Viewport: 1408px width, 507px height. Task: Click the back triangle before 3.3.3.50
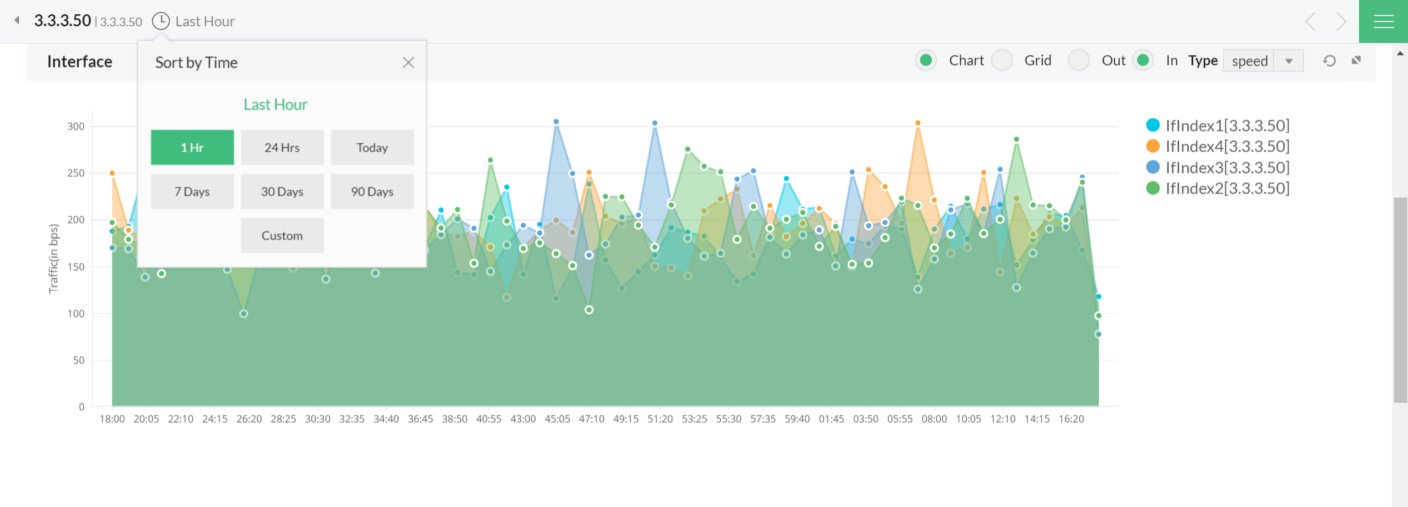pos(17,21)
